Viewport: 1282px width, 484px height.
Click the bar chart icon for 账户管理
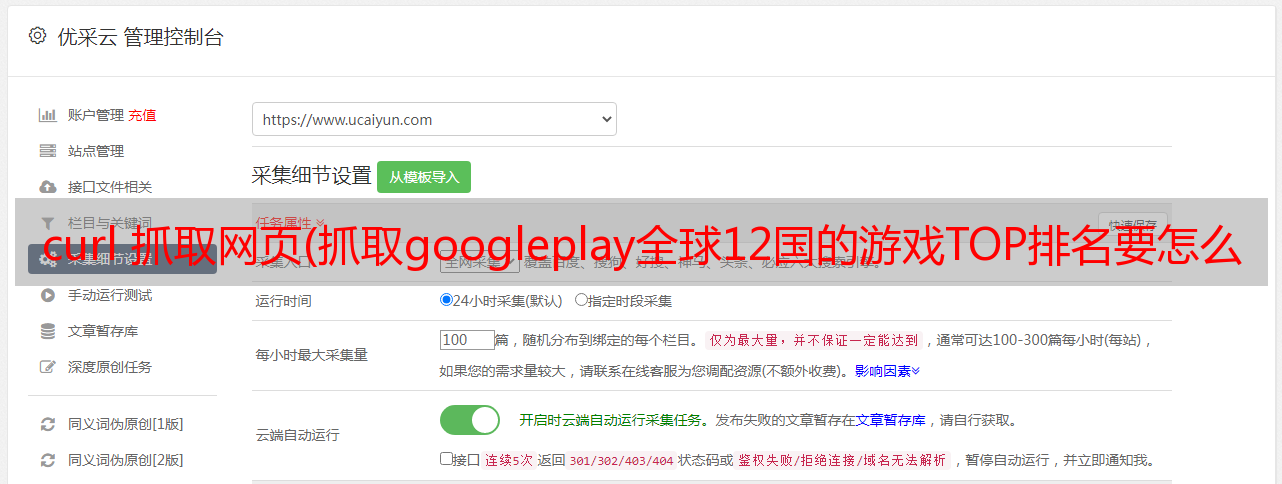[47, 115]
